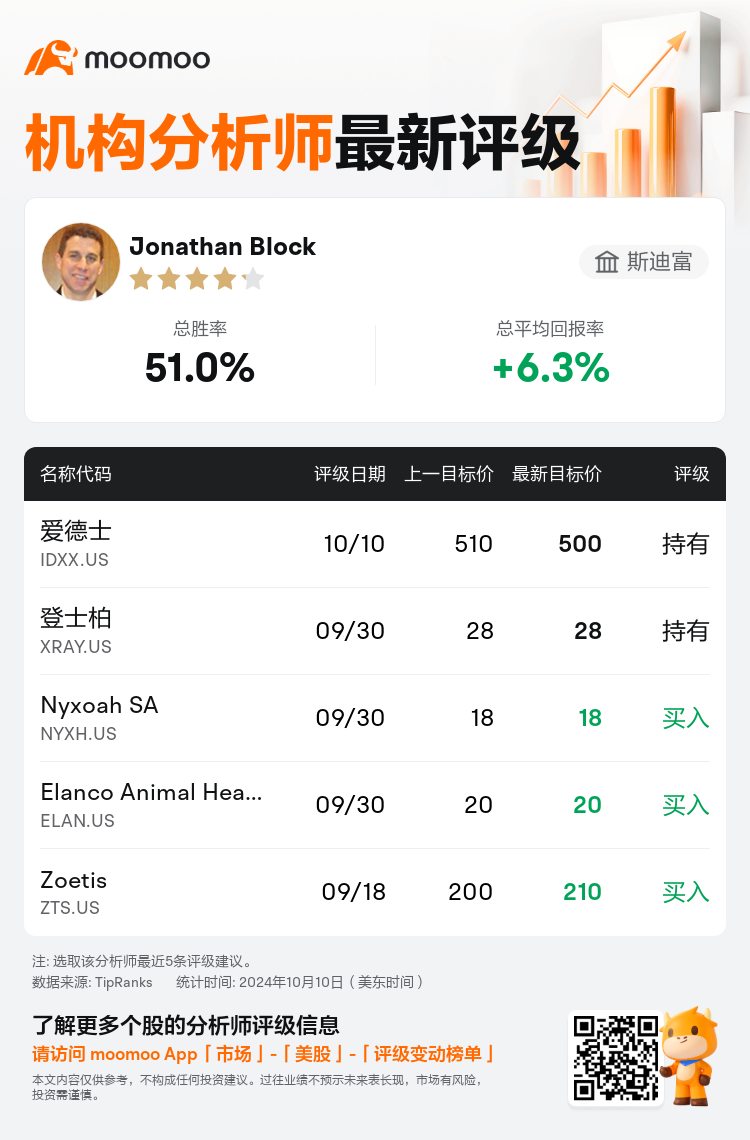The height and width of the screenshot is (1140, 750).
Task: Tap the +6.3% 总平均回报率 figure
Action: [x=551, y=367]
